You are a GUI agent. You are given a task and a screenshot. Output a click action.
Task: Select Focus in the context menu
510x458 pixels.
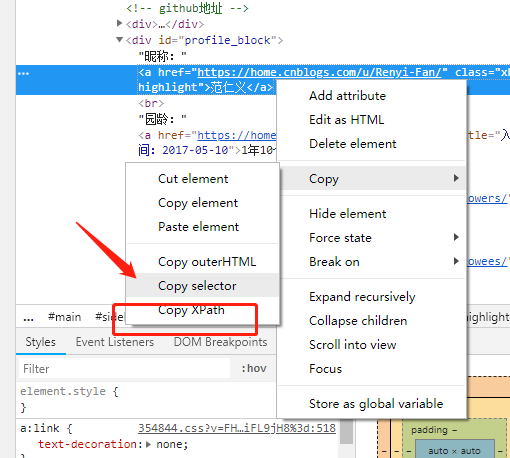coord(325,369)
